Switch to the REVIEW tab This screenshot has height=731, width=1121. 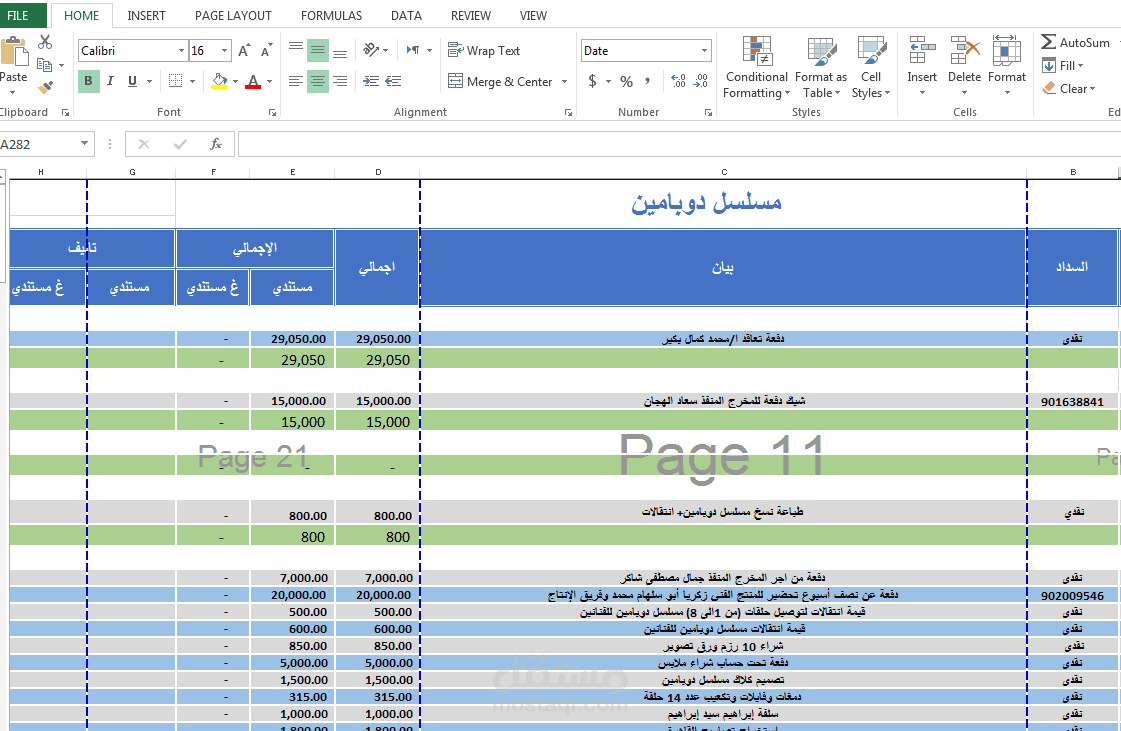pos(470,16)
